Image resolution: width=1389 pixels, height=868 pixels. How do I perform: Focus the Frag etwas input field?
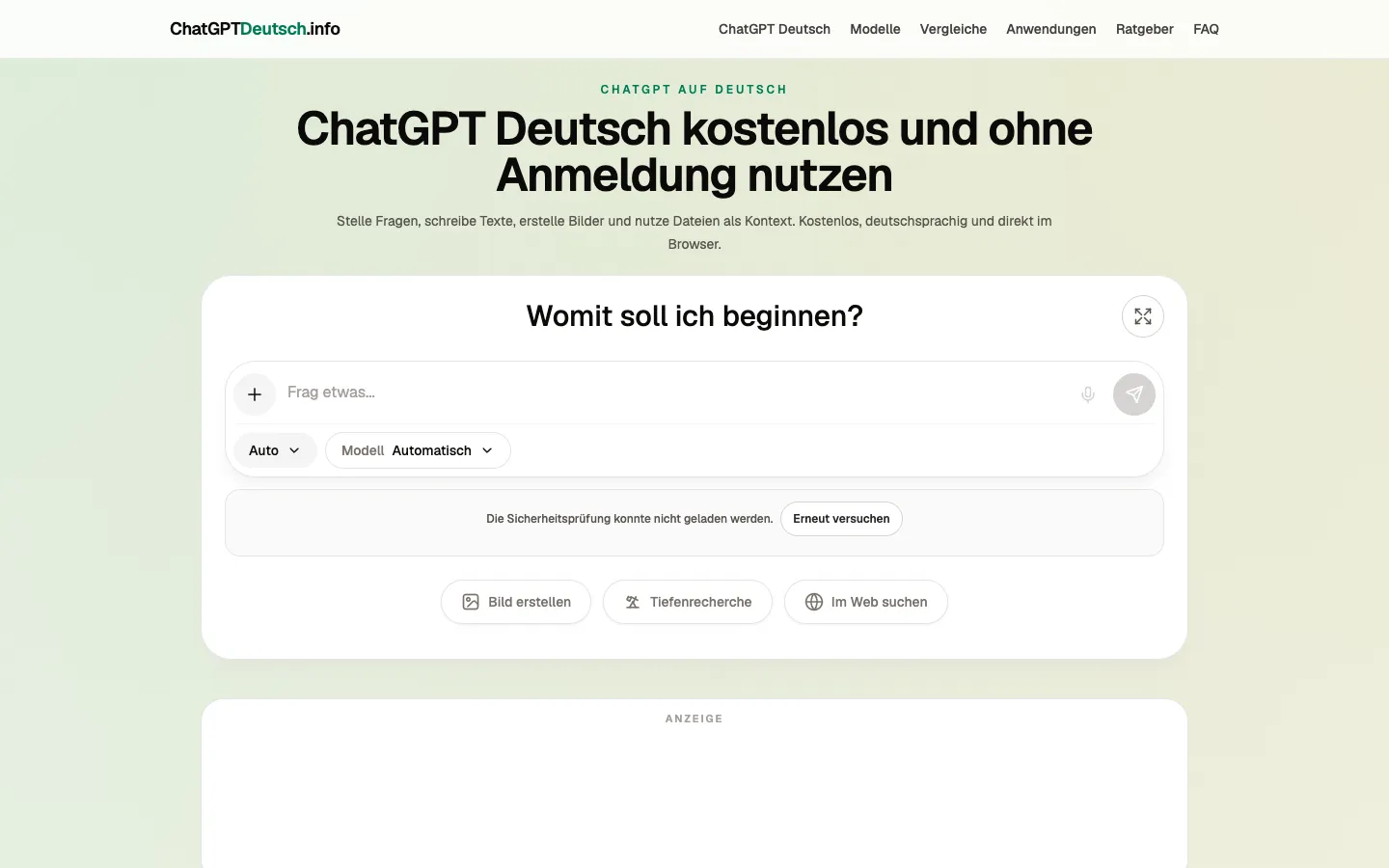(675, 393)
